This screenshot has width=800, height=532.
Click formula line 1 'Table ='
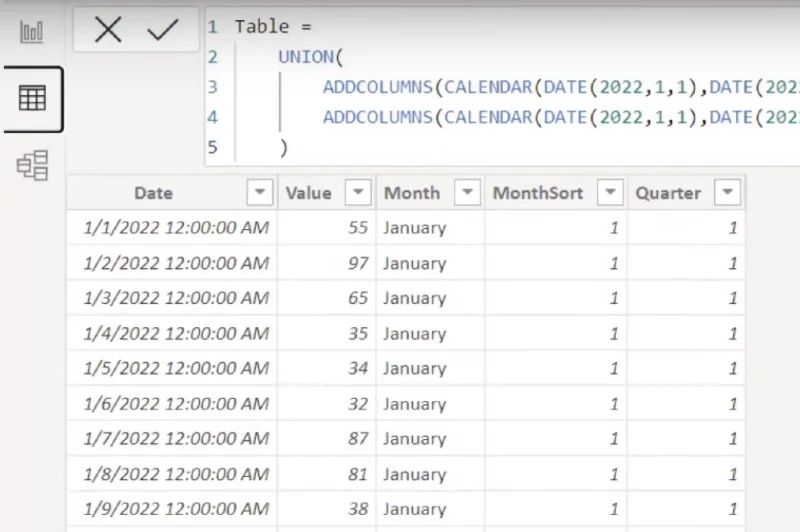273,27
